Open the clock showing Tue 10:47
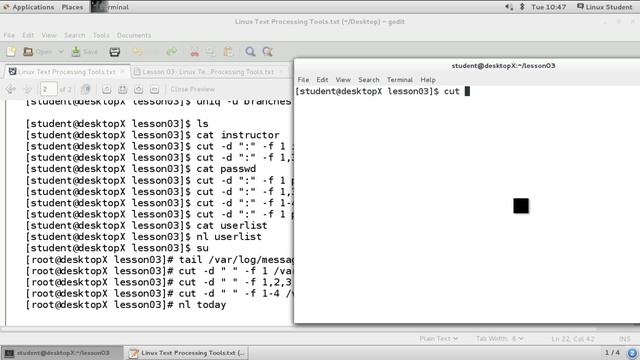 pyautogui.click(x=549, y=7)
